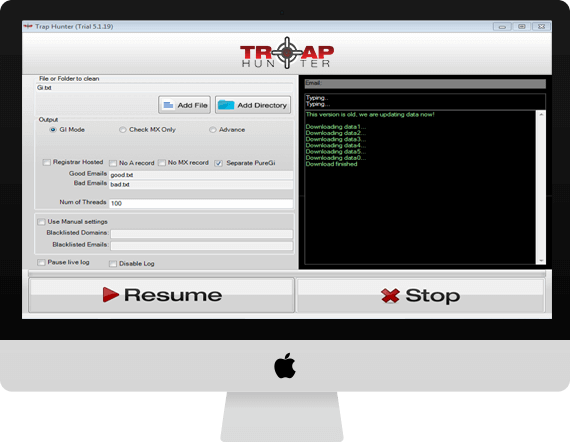
Task: Click the red play icon on Resume
Action: tap(111, 294)
